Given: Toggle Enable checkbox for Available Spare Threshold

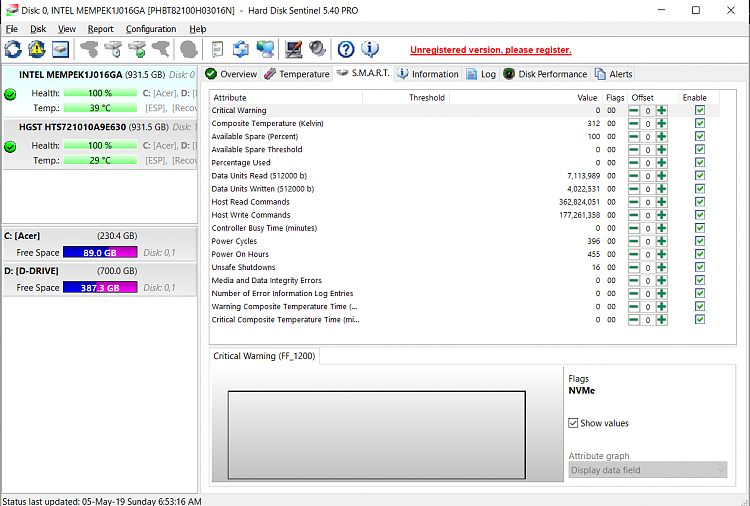Looking at the screenshot, I should [x=700, y=150].
